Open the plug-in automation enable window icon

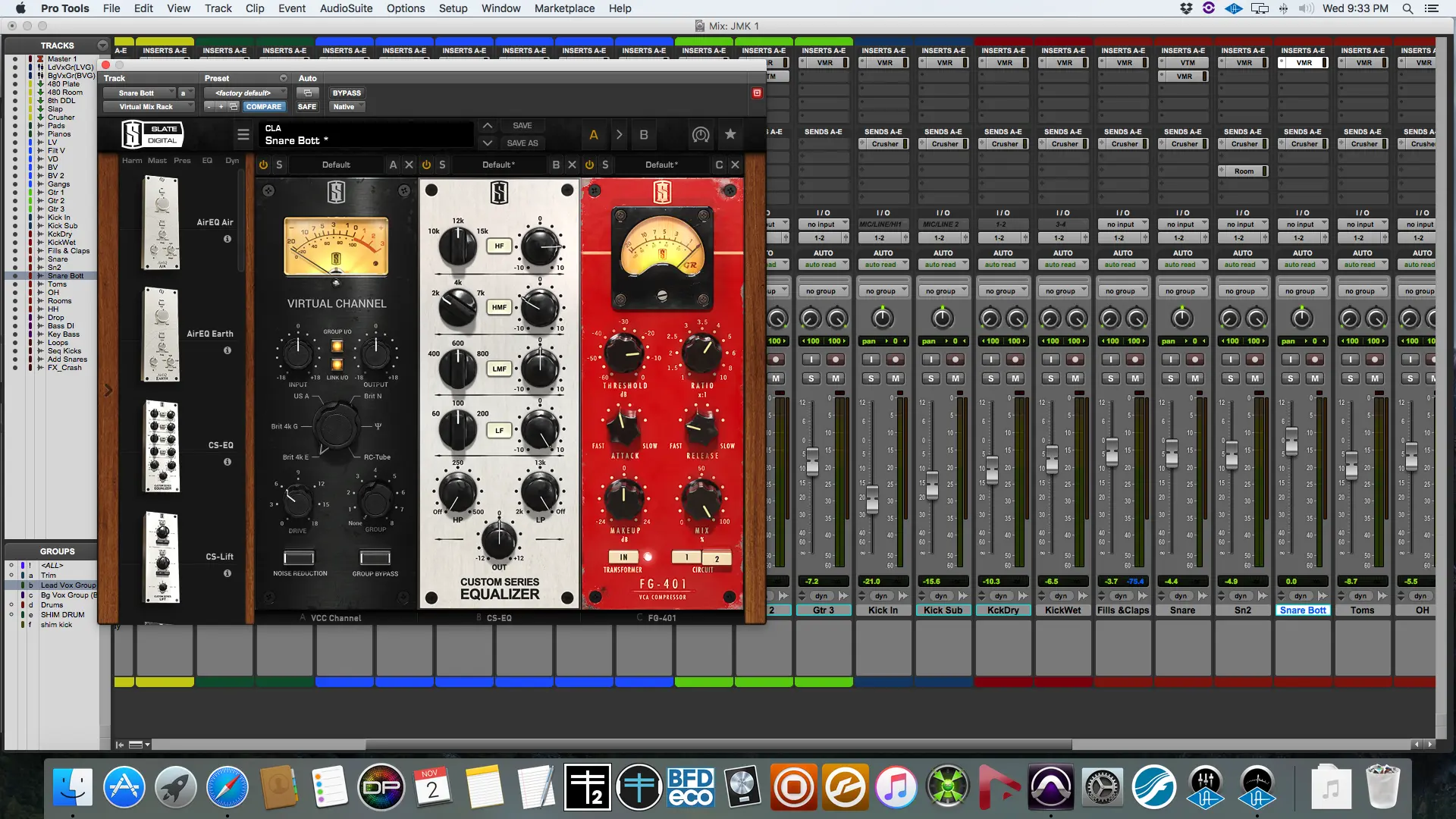308,93
